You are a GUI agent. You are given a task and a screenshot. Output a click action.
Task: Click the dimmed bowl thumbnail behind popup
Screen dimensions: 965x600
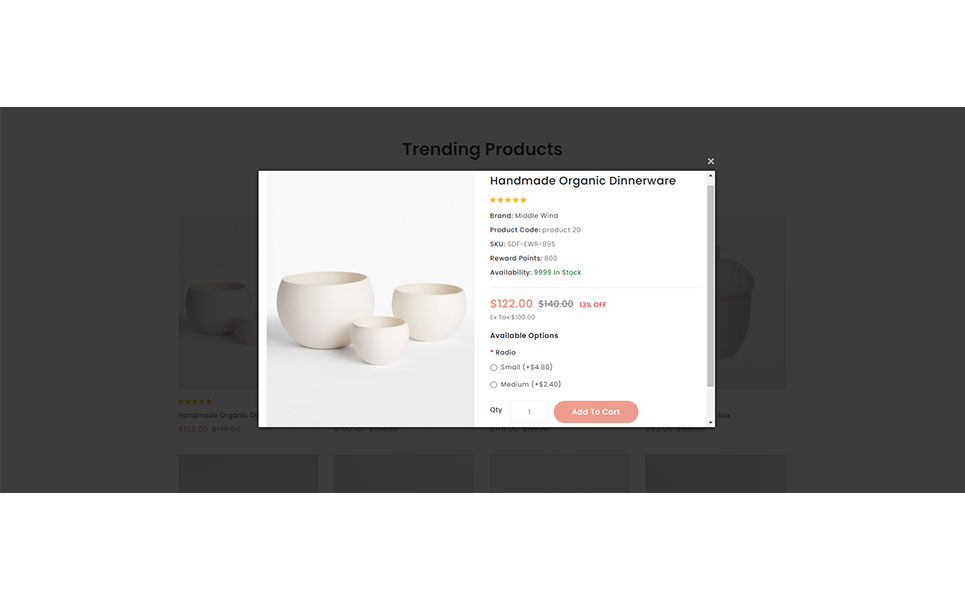(x=218, y=302)
